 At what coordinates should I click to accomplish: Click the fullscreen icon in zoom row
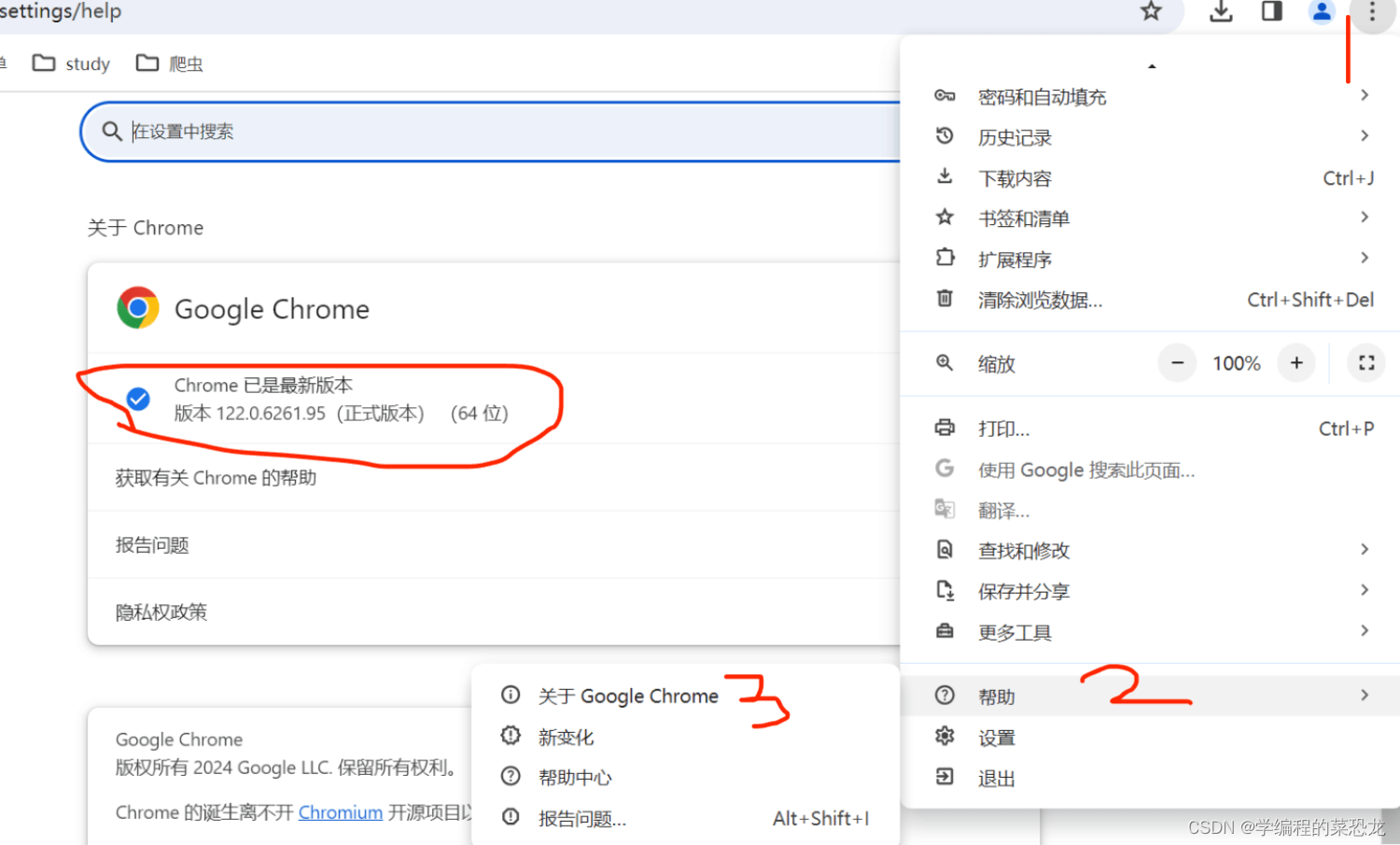click(1366, 363)
